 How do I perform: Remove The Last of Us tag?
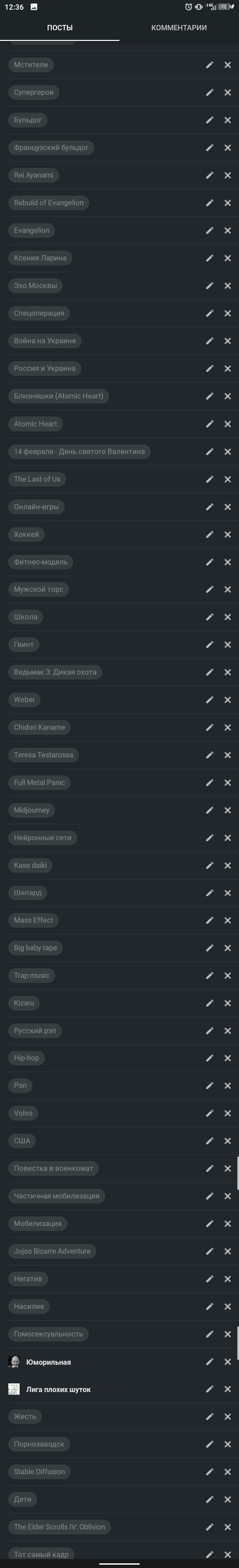227,479
